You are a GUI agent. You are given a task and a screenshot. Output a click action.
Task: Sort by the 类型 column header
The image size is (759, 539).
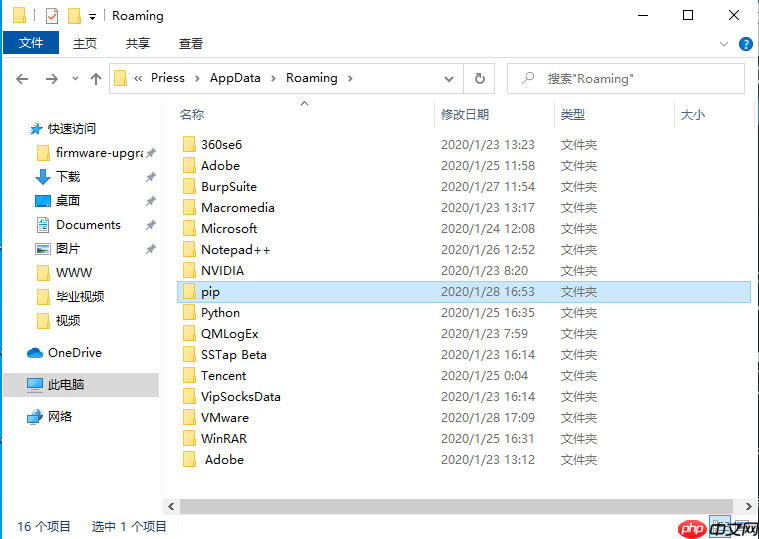573,115
